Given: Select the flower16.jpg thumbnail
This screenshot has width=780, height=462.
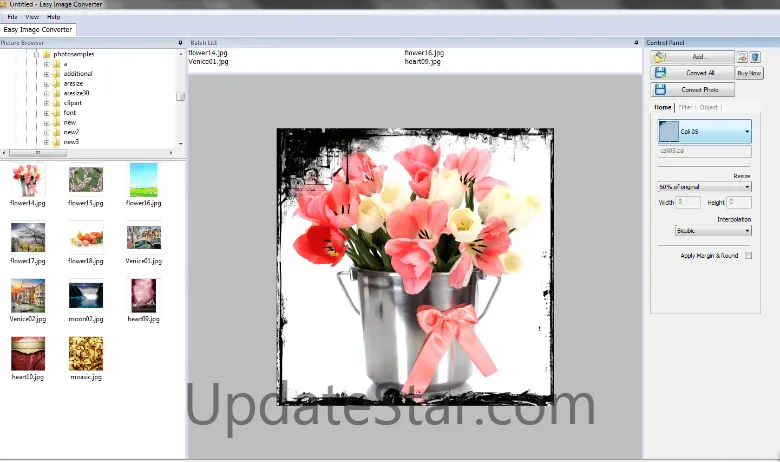Looking at the screenshot, I should 144,180.
